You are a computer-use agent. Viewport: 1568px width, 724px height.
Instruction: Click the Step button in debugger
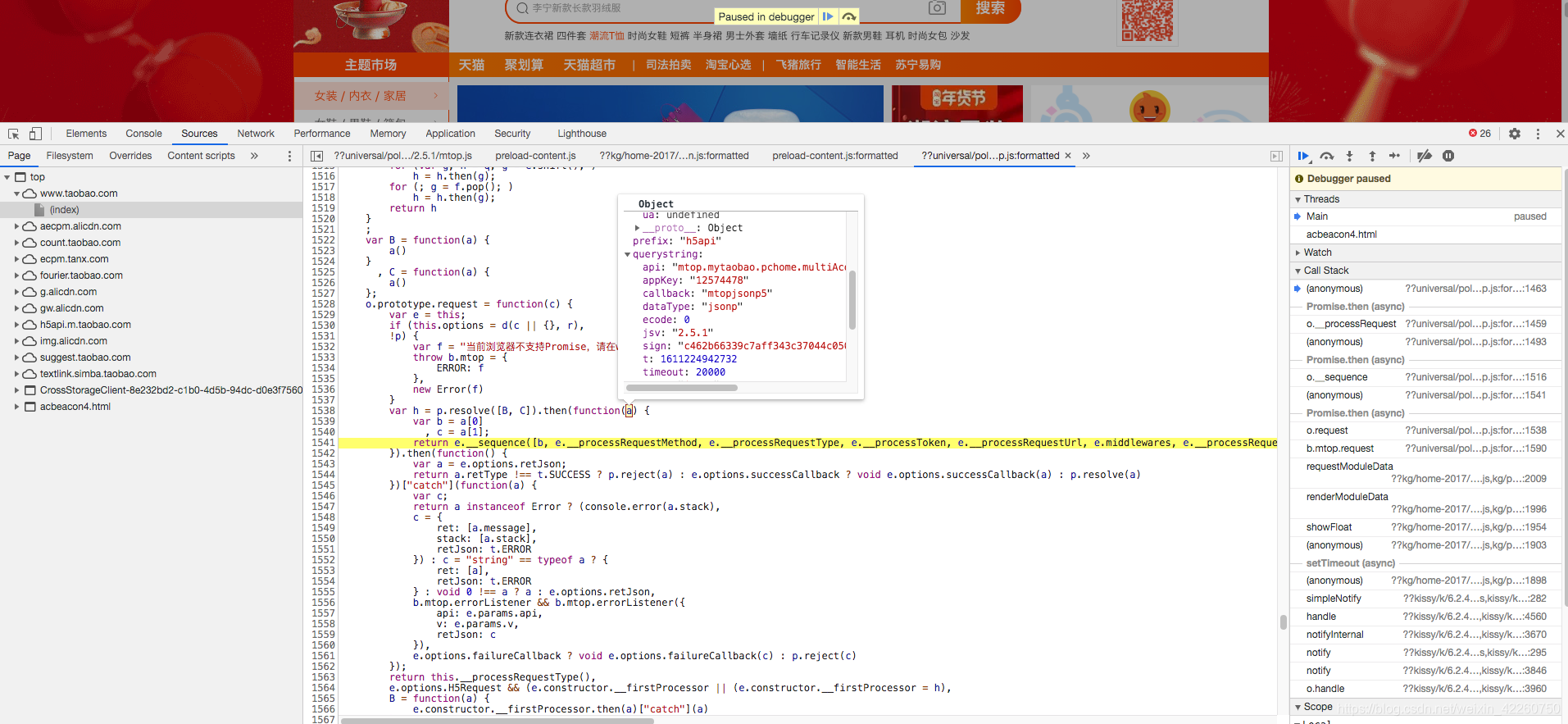pyautogui.click(x=1394, y=156)
